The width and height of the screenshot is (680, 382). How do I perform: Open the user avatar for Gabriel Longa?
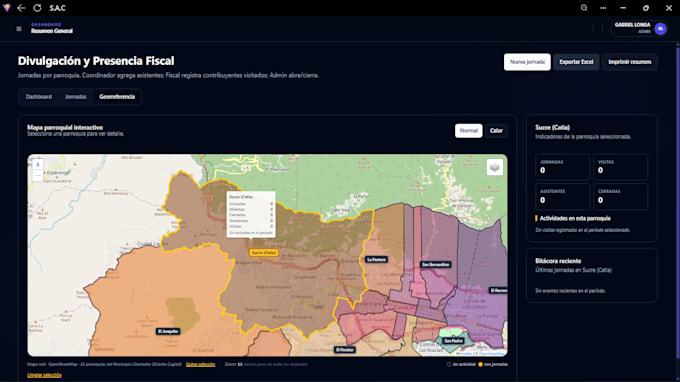pos(660,29)
